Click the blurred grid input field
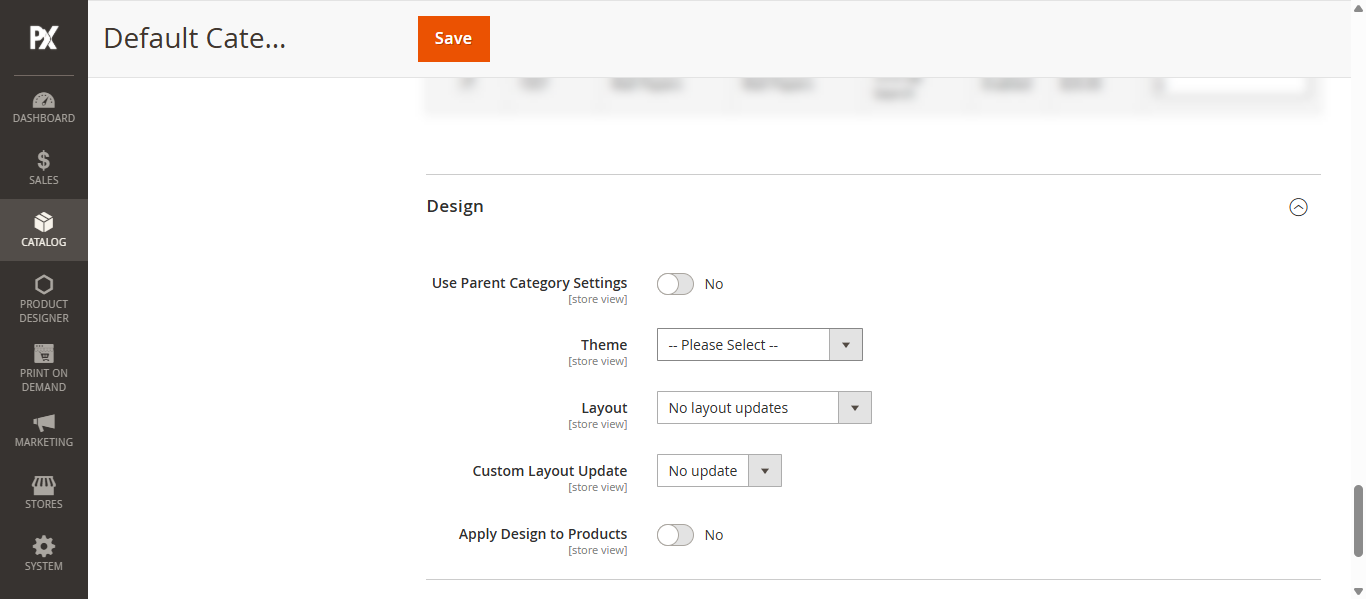 point(1236,85)
